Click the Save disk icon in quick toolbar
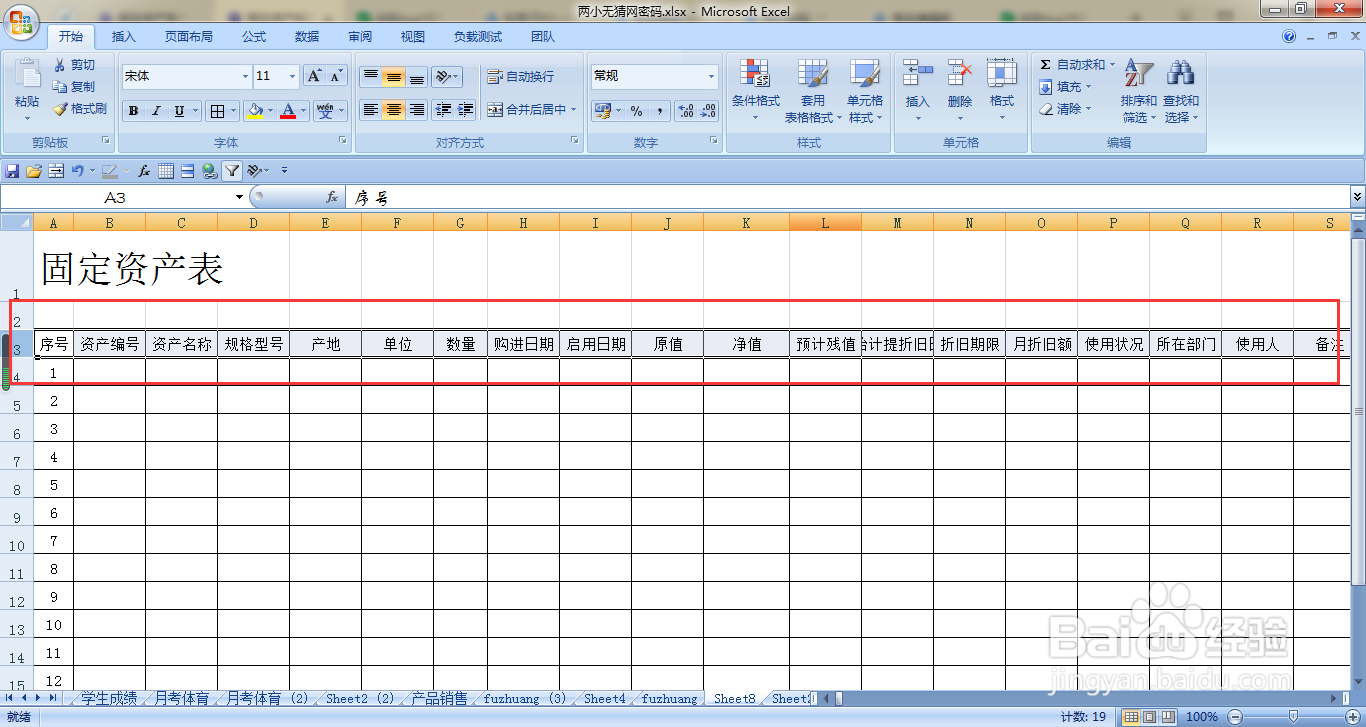The height and width of the screenshot is (727, 1366). pyautogui.click(x=12, y=171)
